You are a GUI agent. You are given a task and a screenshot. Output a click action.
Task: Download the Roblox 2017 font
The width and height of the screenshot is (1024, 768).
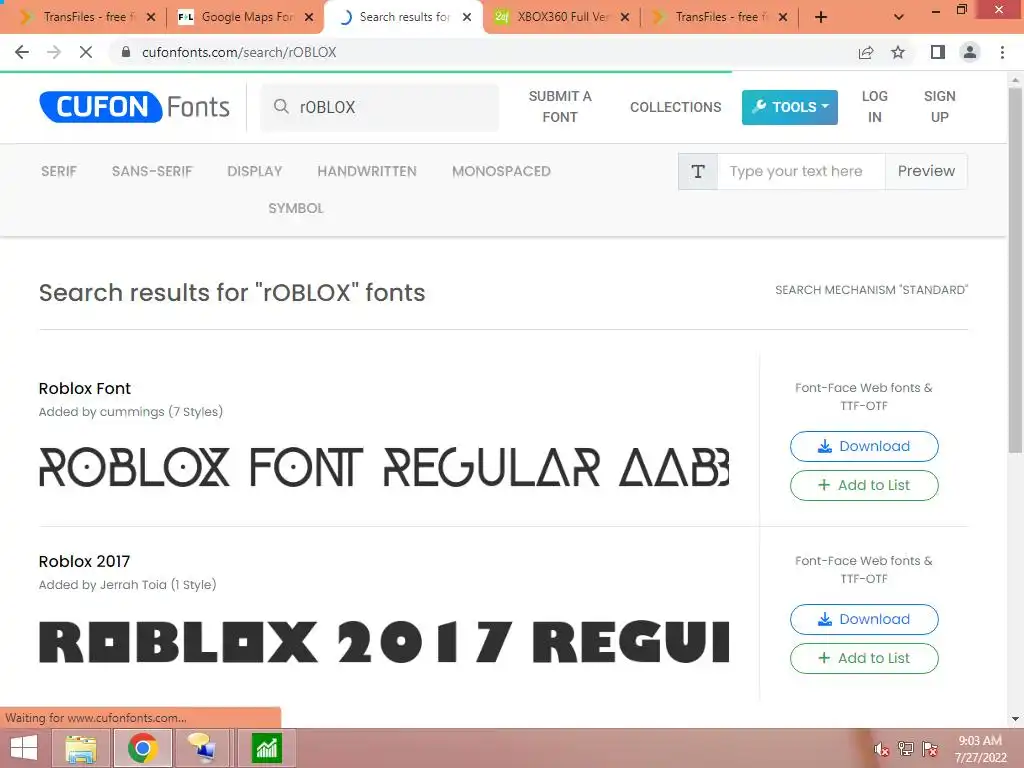(864, 619)
